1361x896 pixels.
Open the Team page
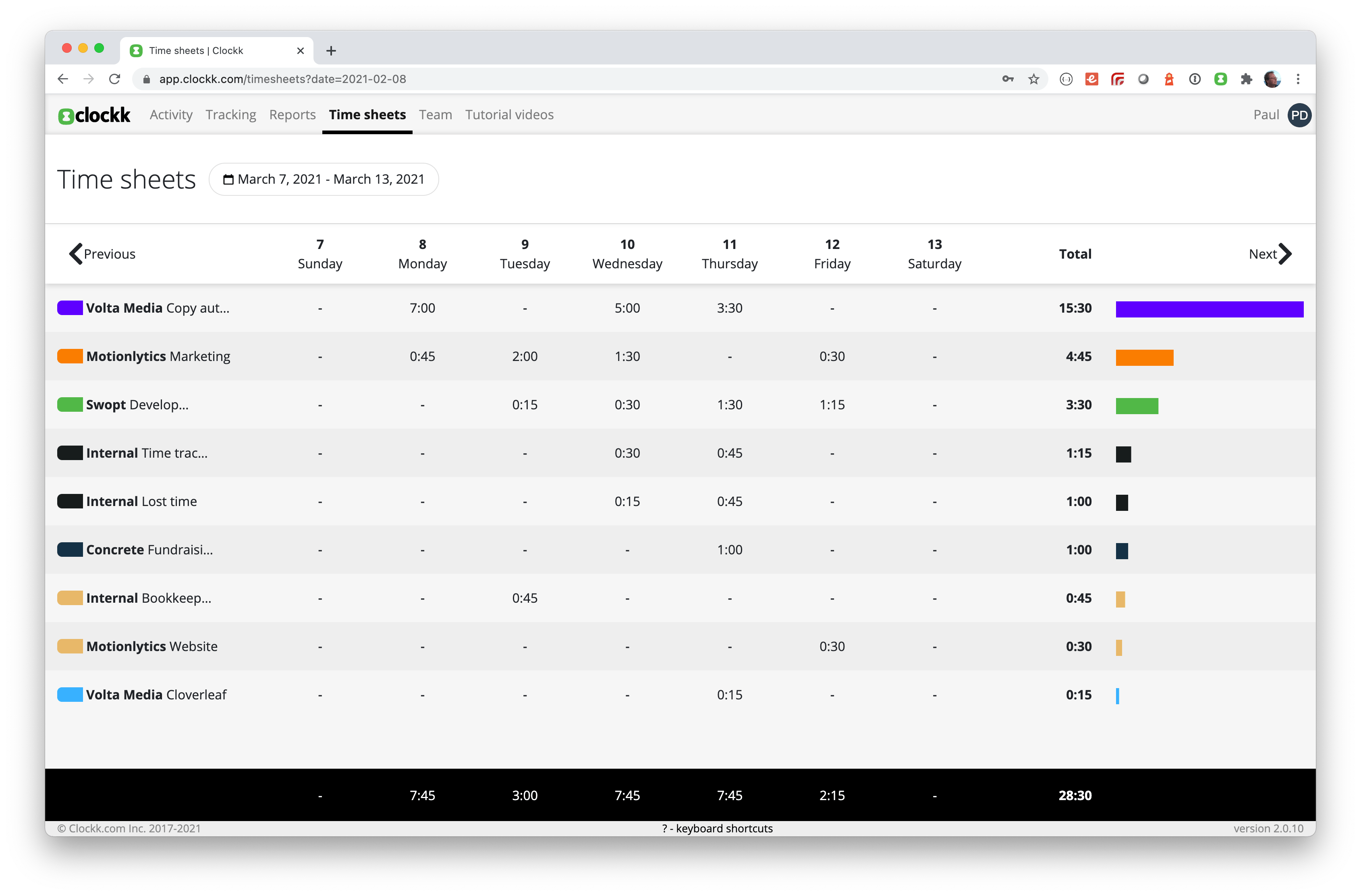(435, 115)
